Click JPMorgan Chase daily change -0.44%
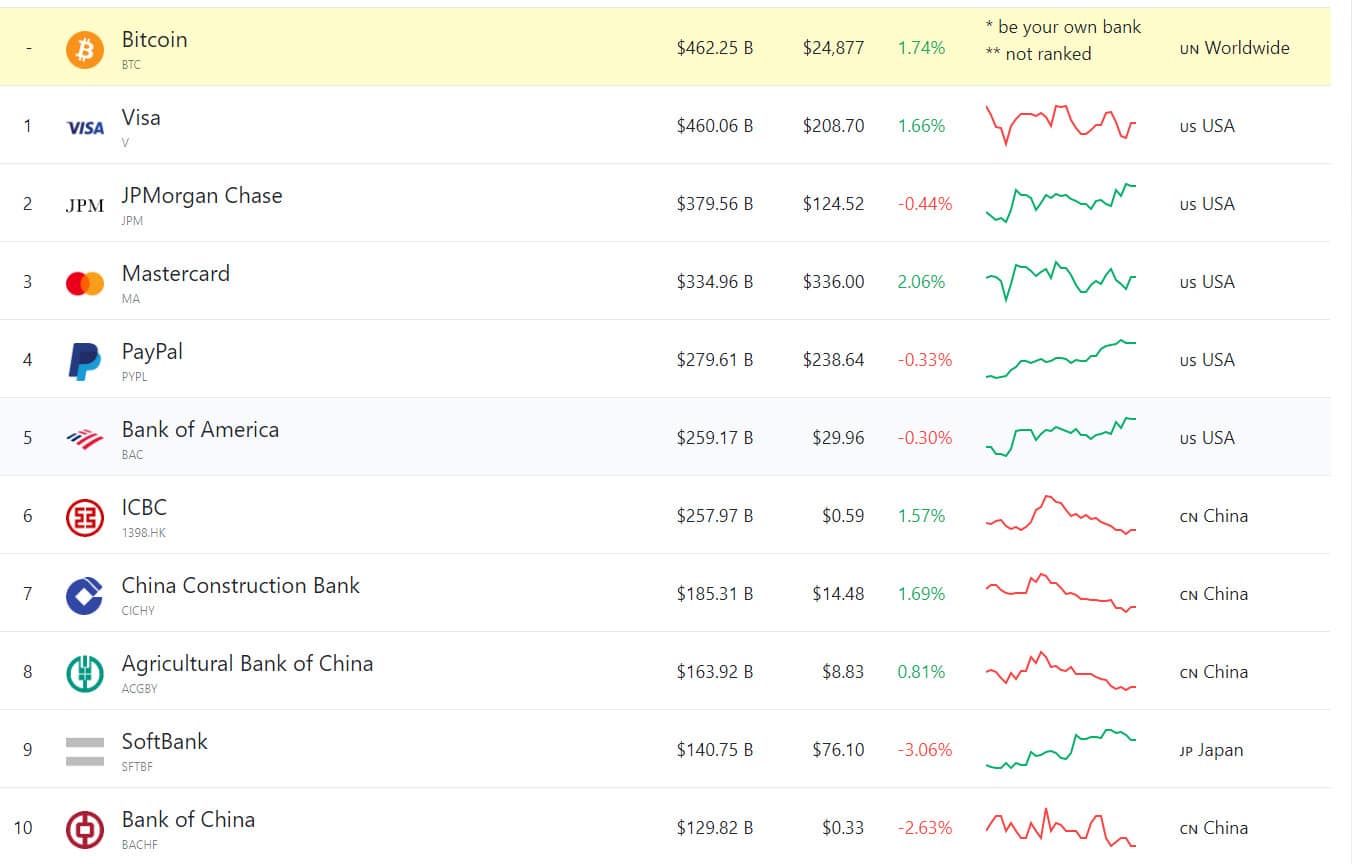This screenshot has height=864, width=1352. 925,203
